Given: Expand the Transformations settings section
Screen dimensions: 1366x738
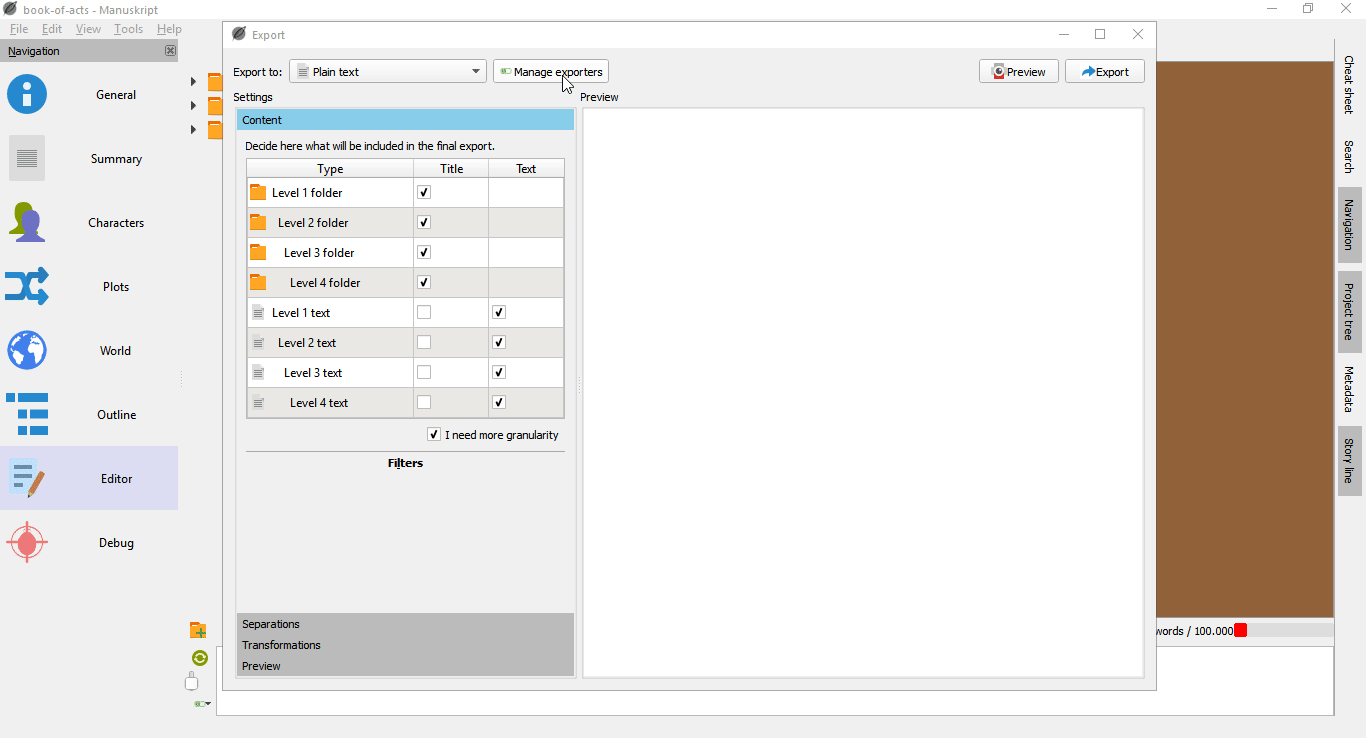Looking at the screenshot, I should tap(281, 645).
